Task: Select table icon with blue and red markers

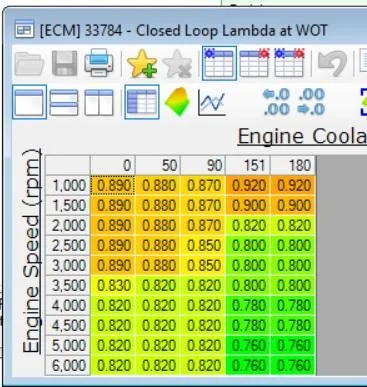Action: (289, 63)
